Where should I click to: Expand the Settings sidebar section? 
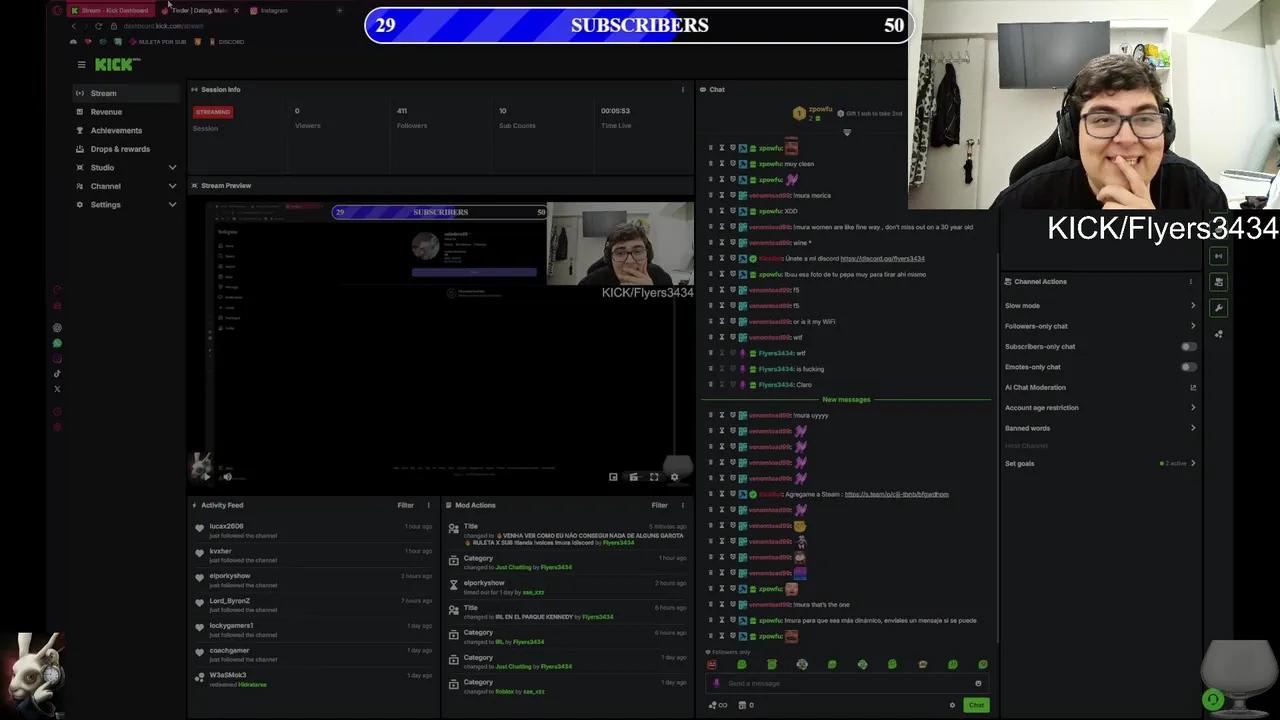126,204
